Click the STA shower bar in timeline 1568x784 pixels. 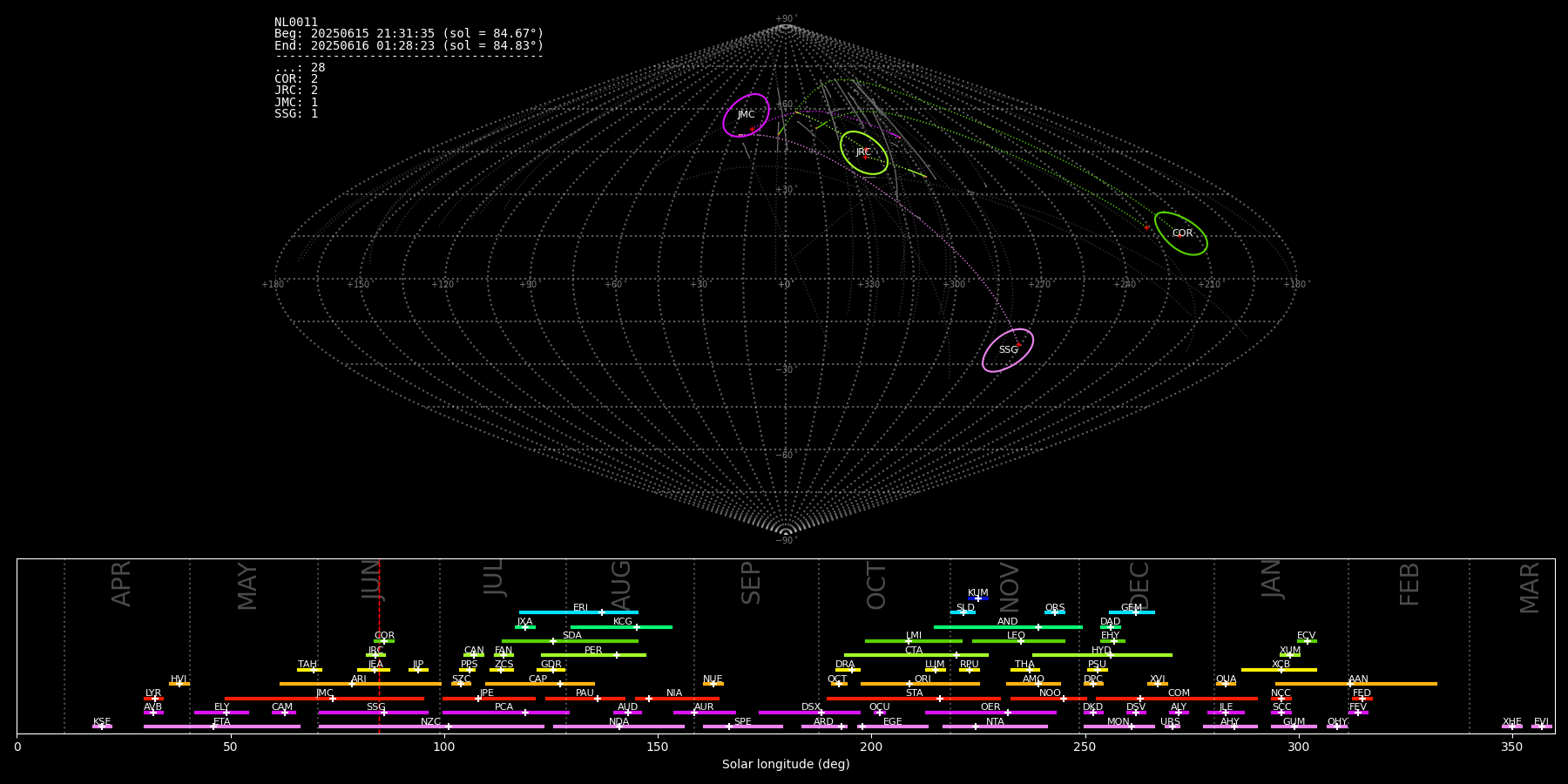coord(914,699)
